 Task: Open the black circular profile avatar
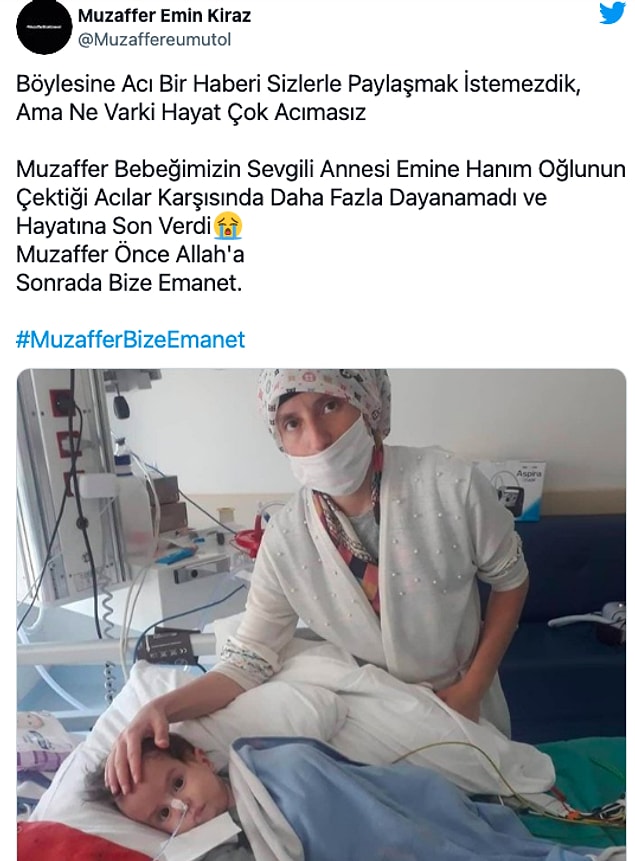coord(44,27)
